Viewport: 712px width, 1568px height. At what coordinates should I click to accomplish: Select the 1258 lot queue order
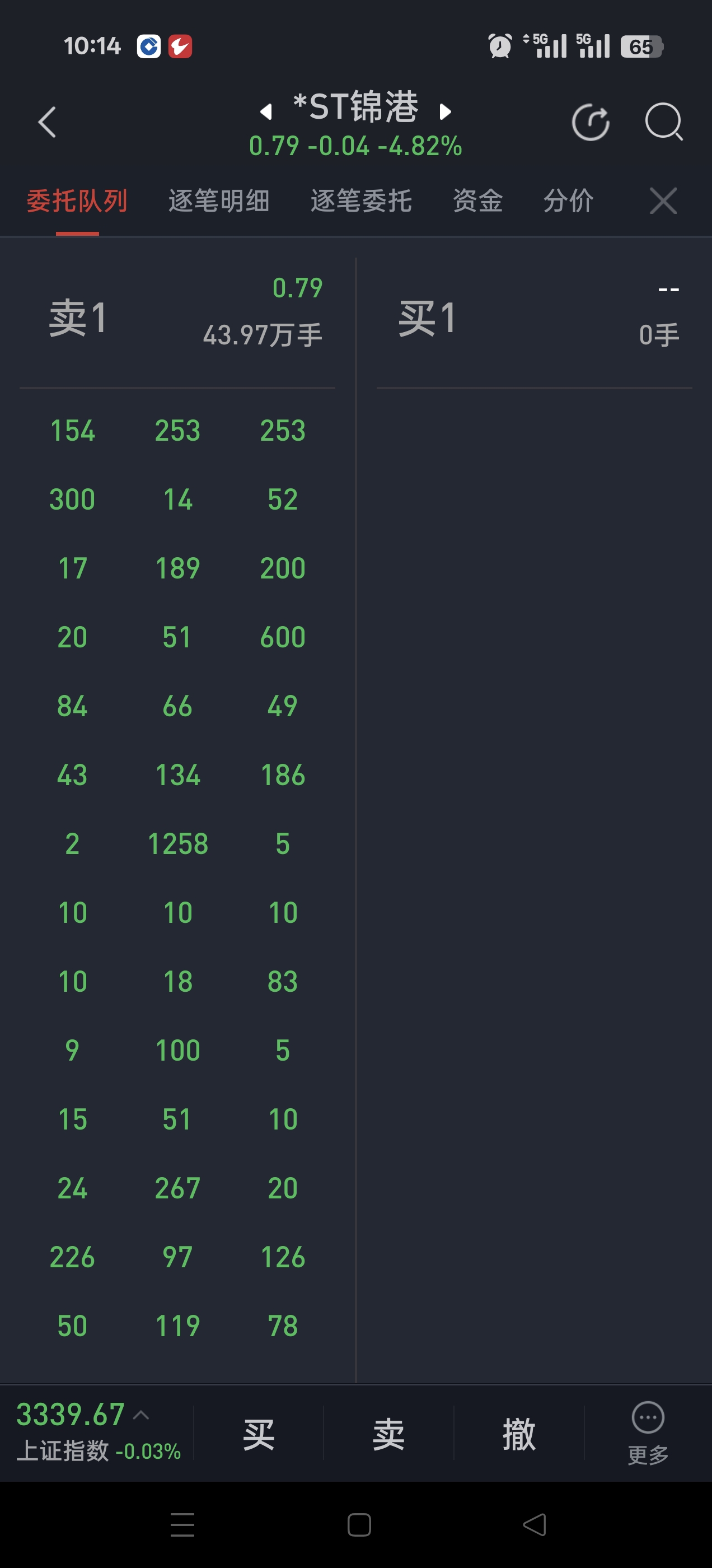pyautogui.click(x=179, y=844)
